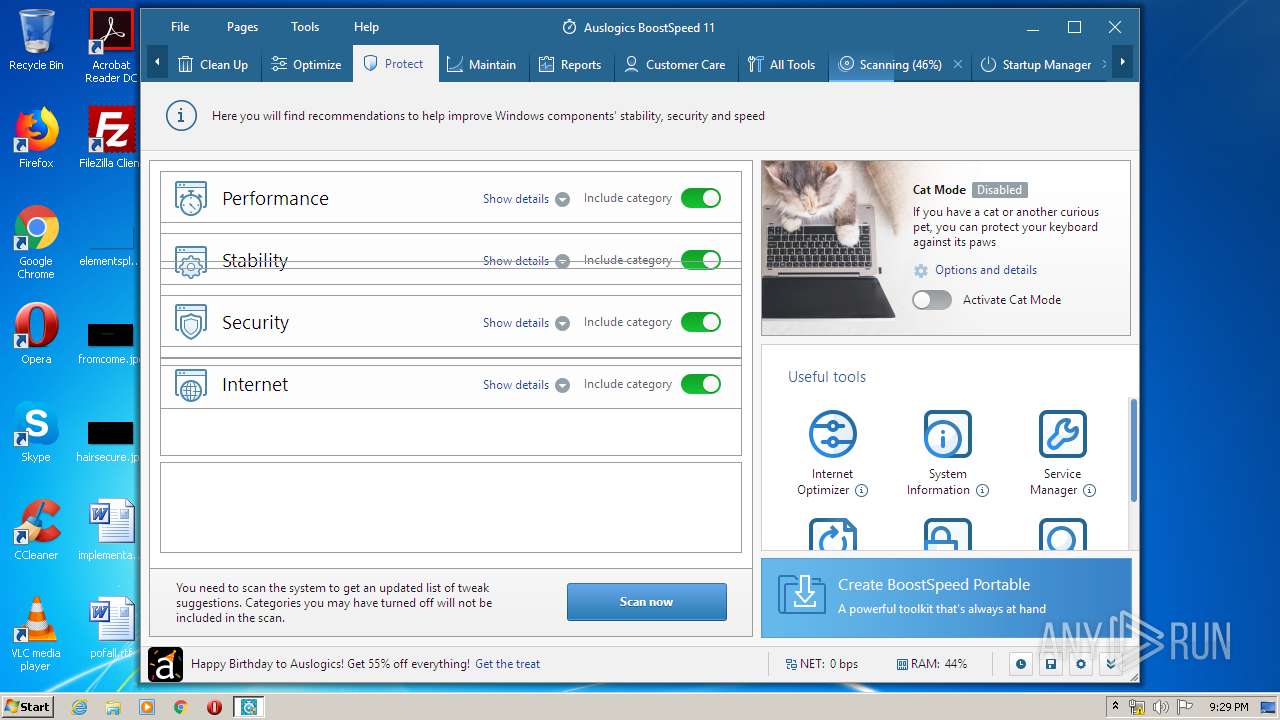This screenshot has width=1280, height=720.
Task: Expand Show details for Security
Action: 526,323
